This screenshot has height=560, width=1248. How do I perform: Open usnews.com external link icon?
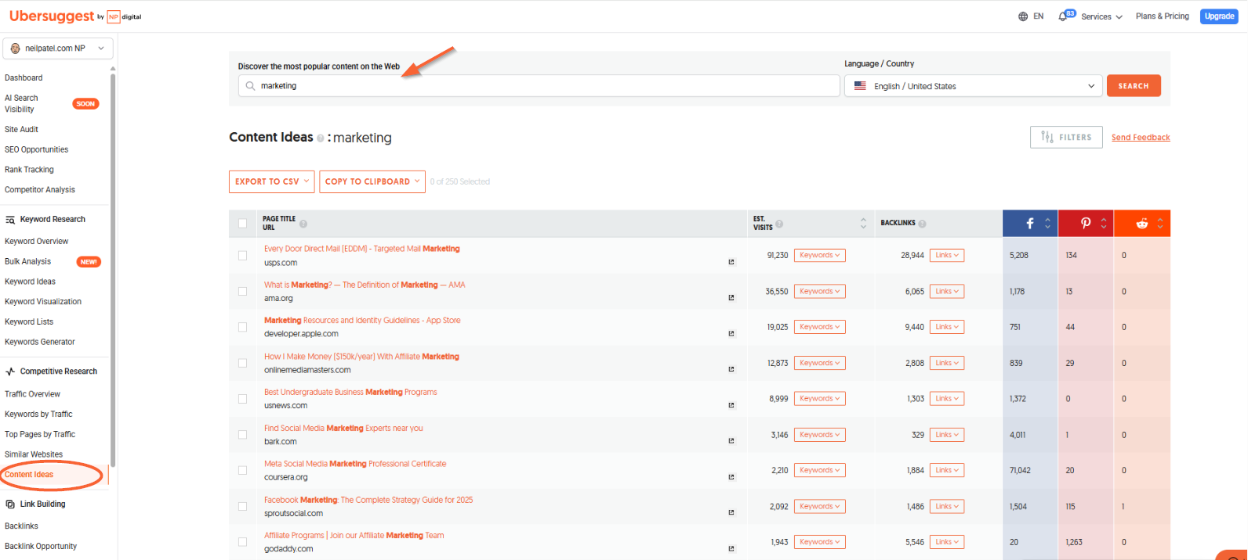[x=731, y=406]
